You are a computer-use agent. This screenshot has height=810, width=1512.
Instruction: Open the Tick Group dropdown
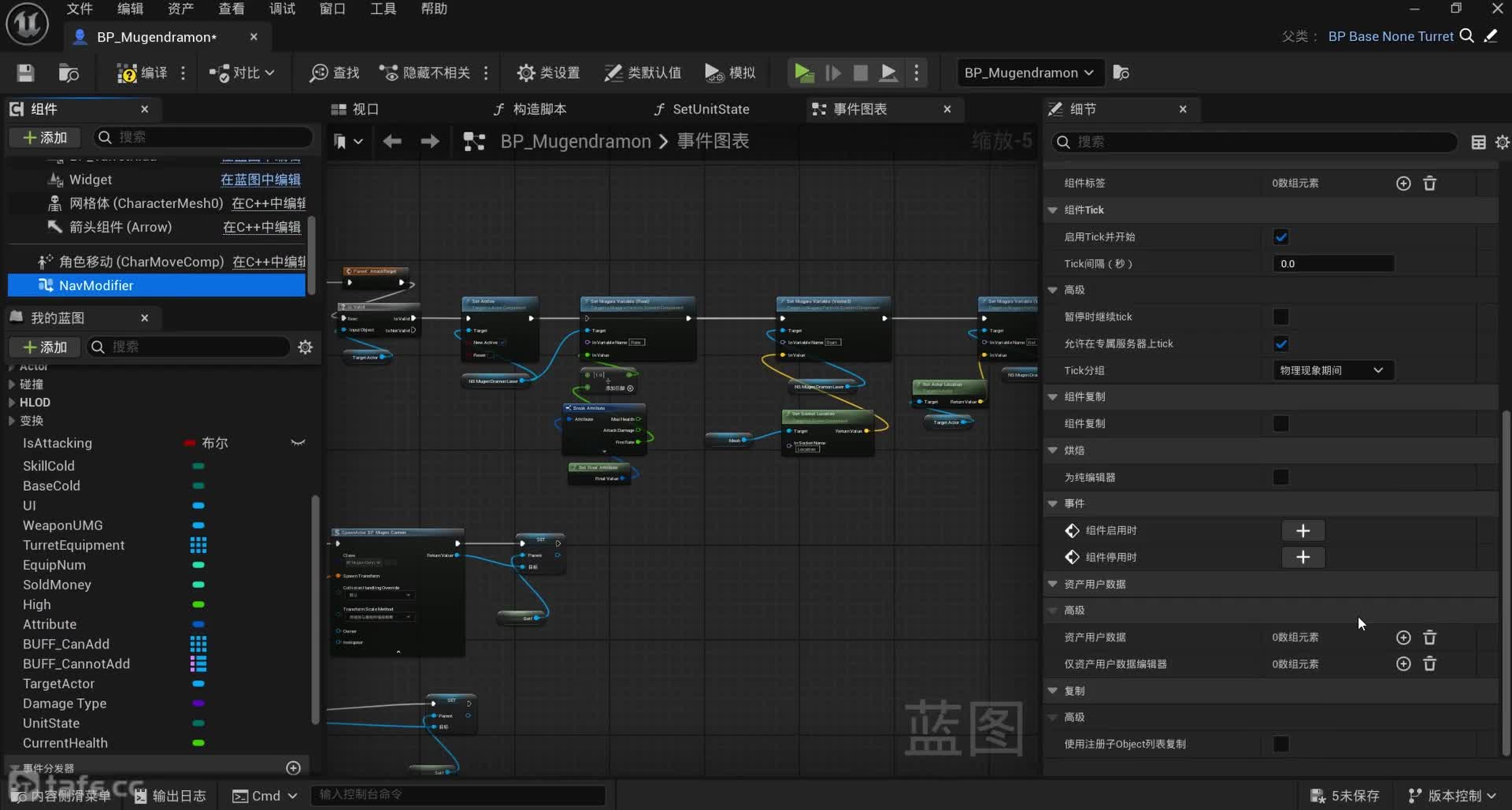click(1332, 370)
